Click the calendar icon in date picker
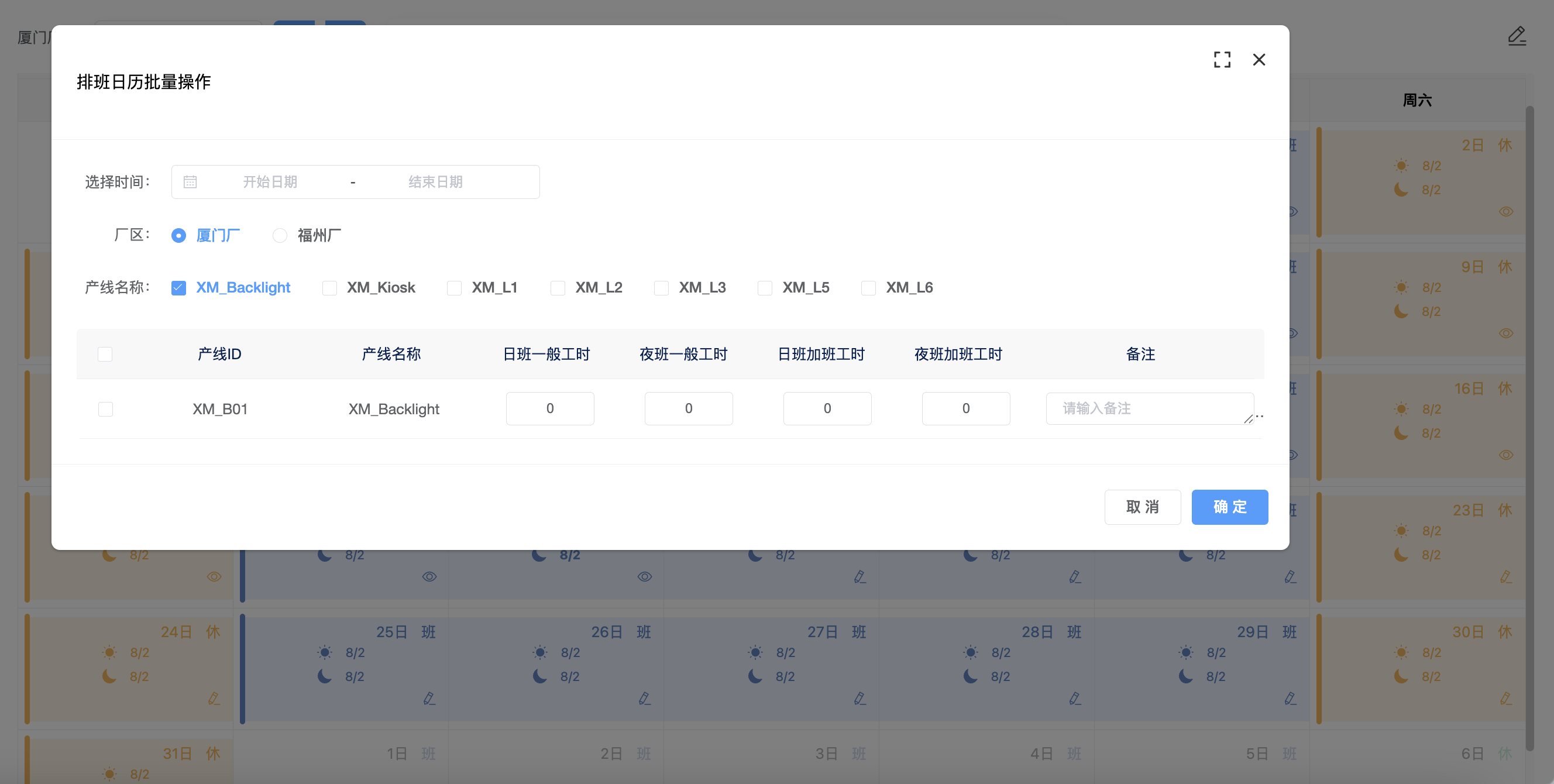Screen dimensions: 1554x784 pos(190,181)
